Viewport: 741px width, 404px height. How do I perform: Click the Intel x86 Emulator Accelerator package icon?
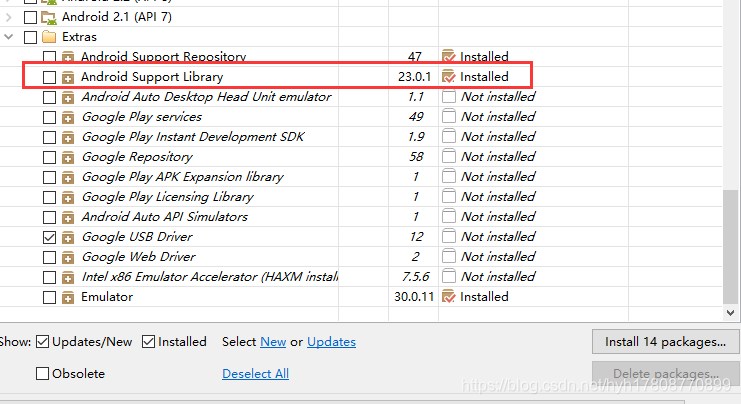coord(68,277)
